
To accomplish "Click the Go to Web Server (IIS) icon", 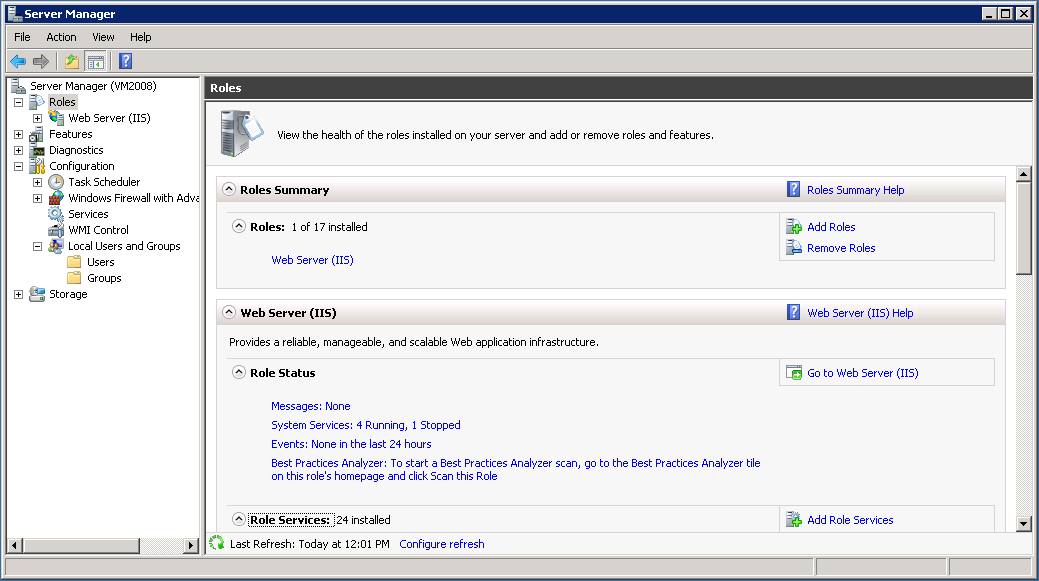I will pos(794,373).
